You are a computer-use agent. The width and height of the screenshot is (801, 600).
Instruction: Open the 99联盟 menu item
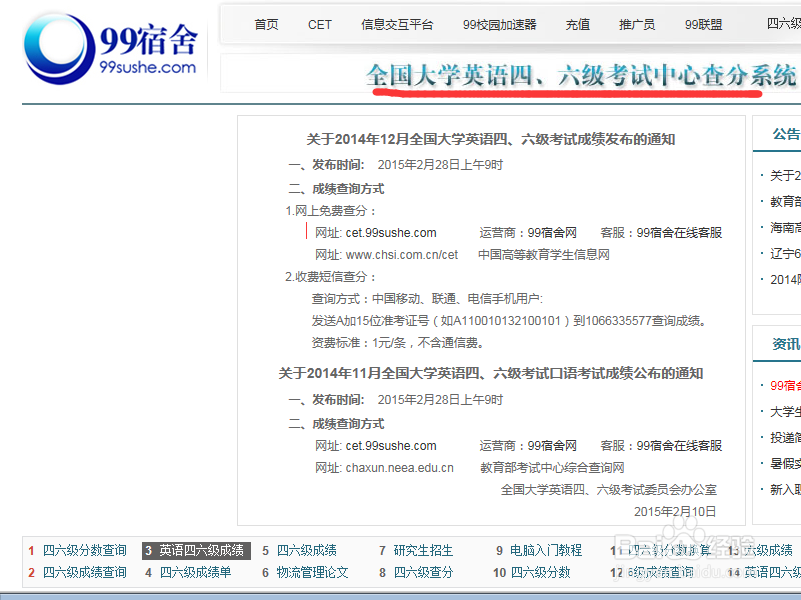click(703, 25)
